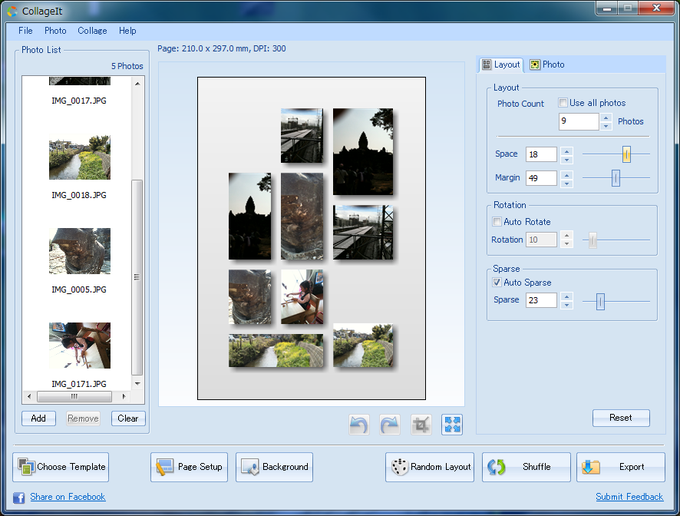Open the Collage menu
The image size is (680, 516).
92,31
